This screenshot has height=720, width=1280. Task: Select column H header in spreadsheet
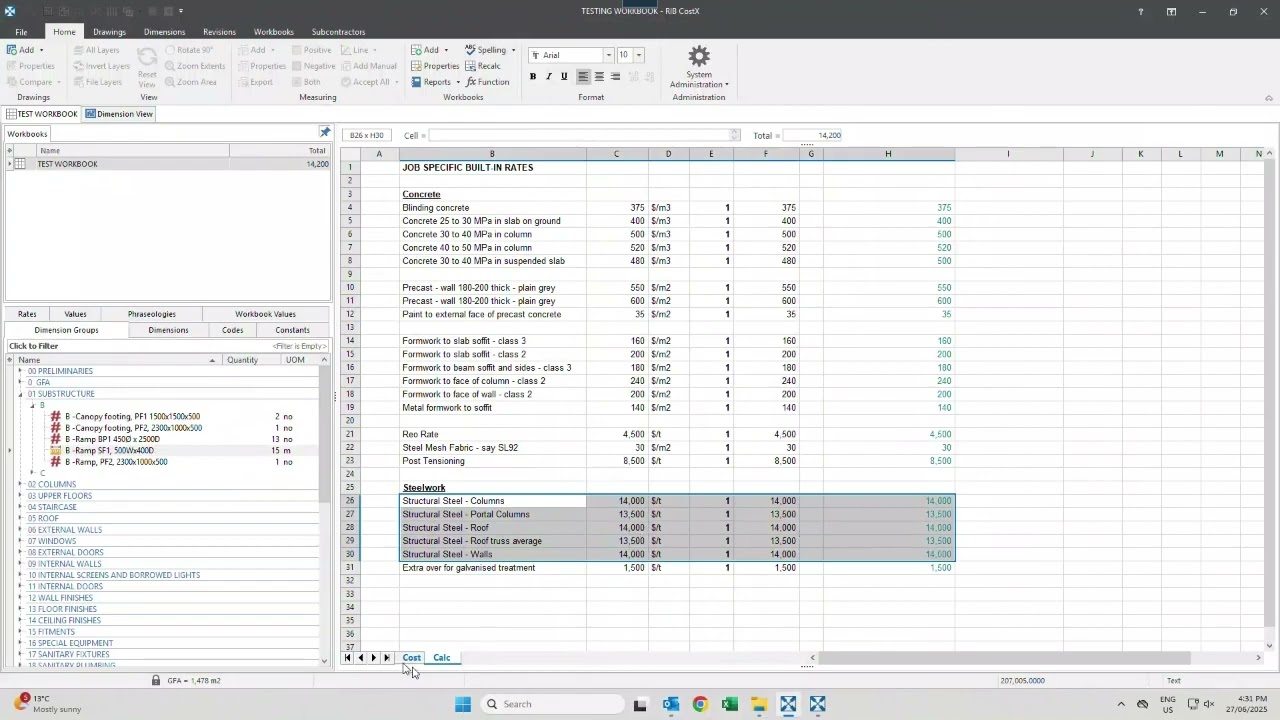[x=888, y=154]
